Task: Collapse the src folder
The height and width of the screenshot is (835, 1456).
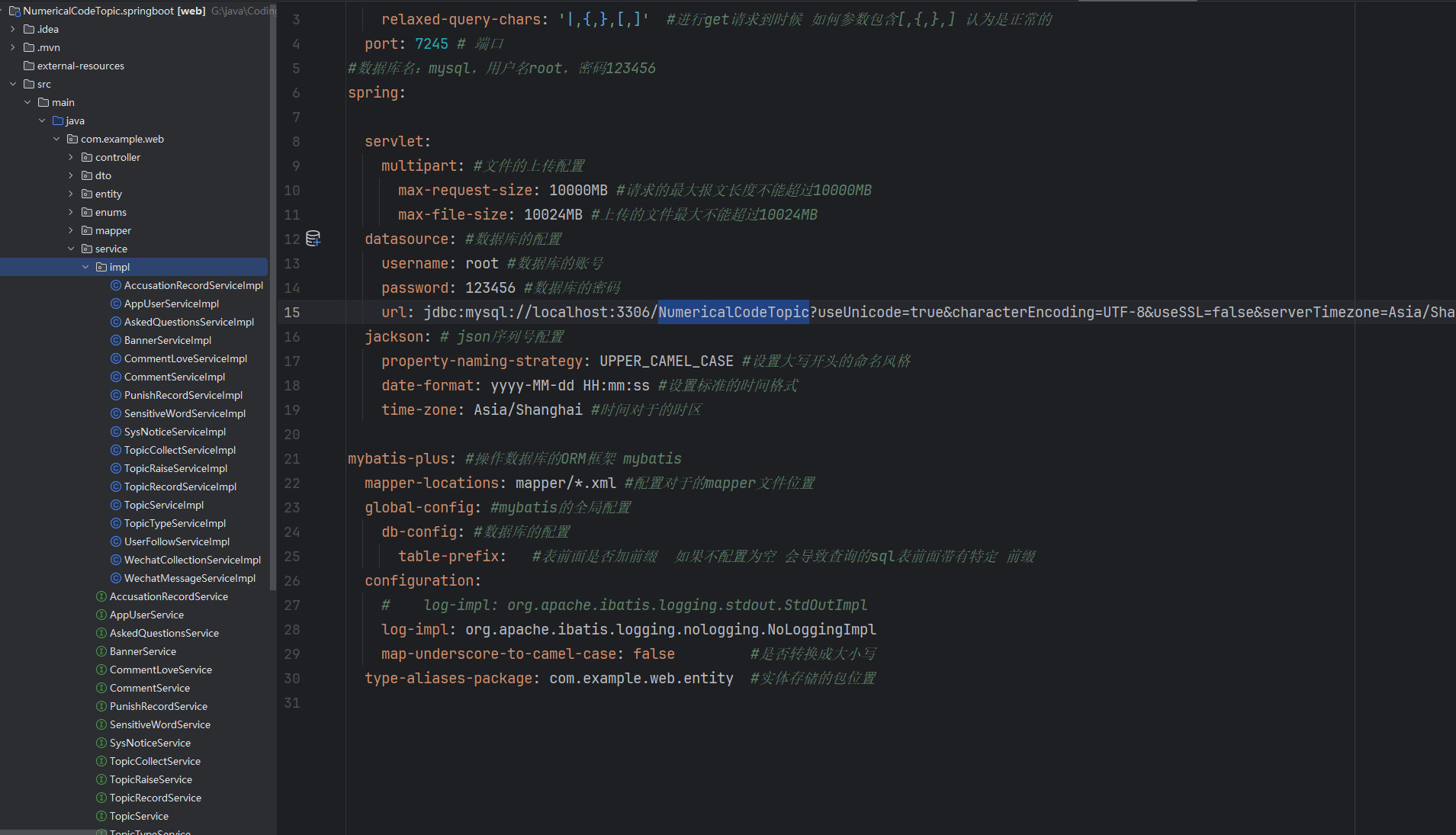Action: (13, 84)
